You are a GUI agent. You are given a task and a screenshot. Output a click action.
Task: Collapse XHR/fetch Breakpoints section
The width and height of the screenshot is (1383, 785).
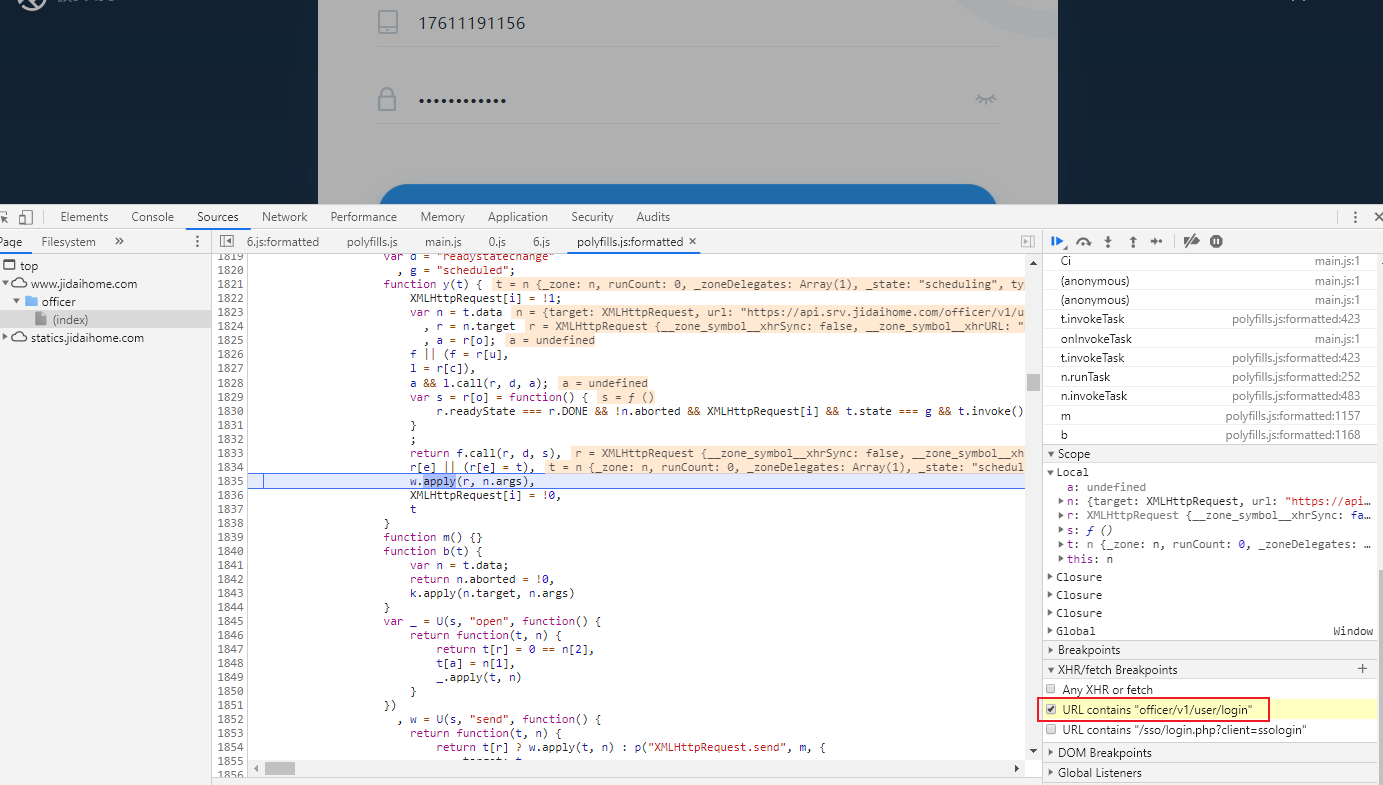point(1051,670)
